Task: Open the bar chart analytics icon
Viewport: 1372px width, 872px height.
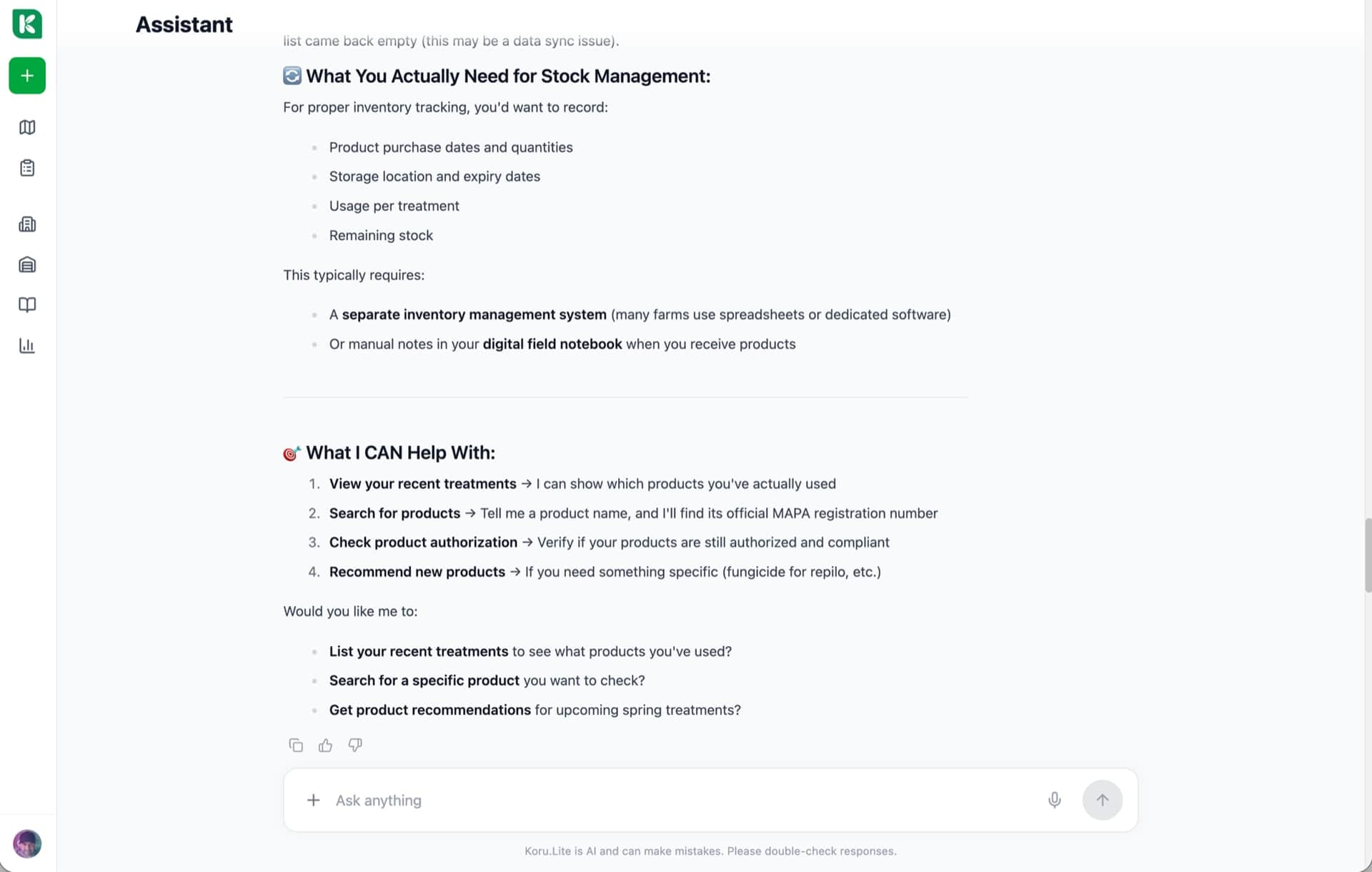Action: [27, 346]
